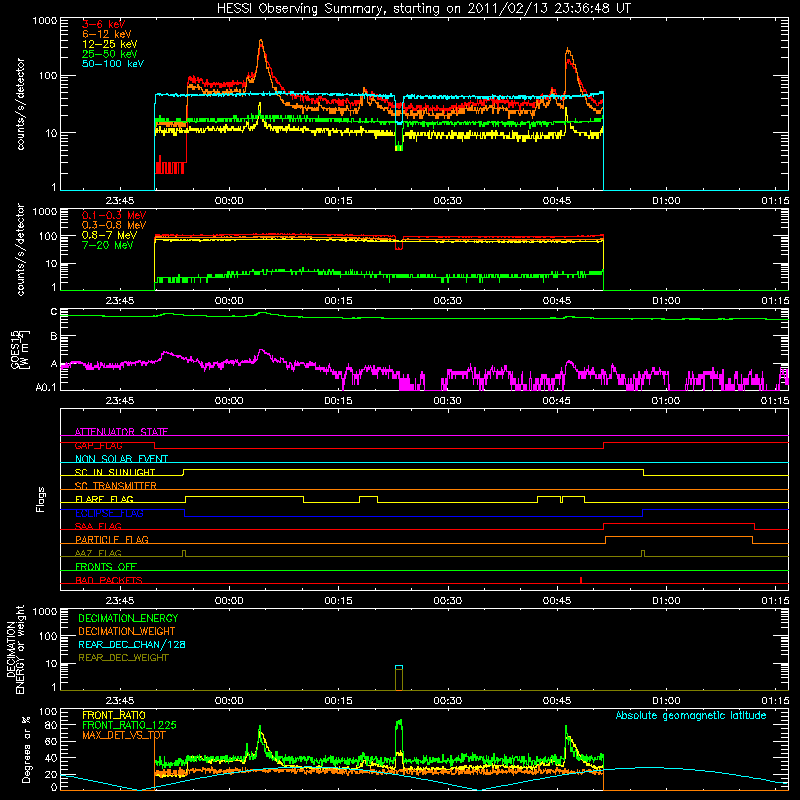The height and width of the screenshot is (800, 800).
Task: Click the 0.8-7 MeV legend entry
Action: [x=110, y=235]
